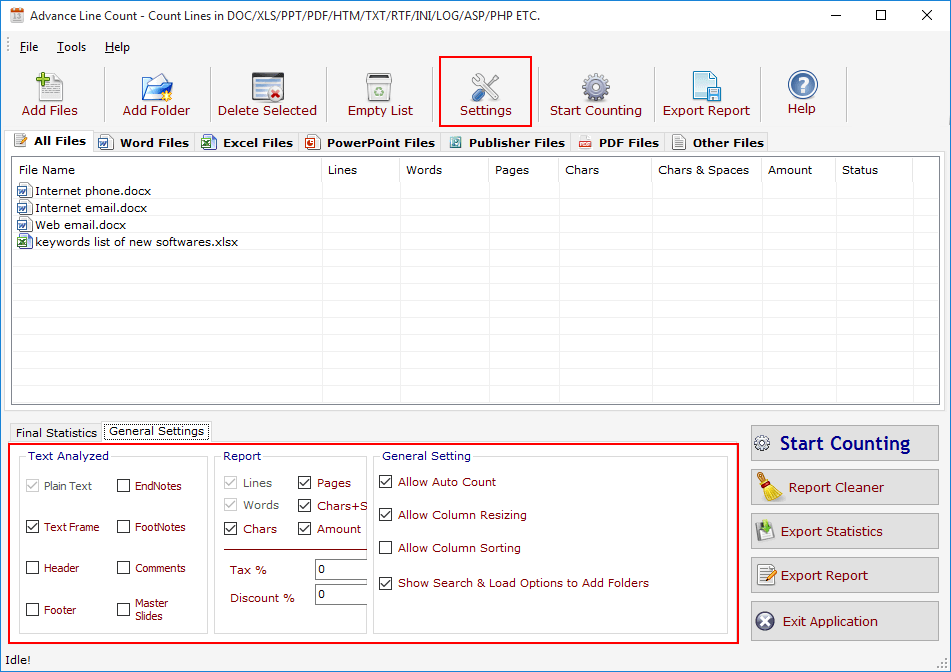Enable the Comments checkbox
Screen dimensions: 951x672
(x=123, y=568)
